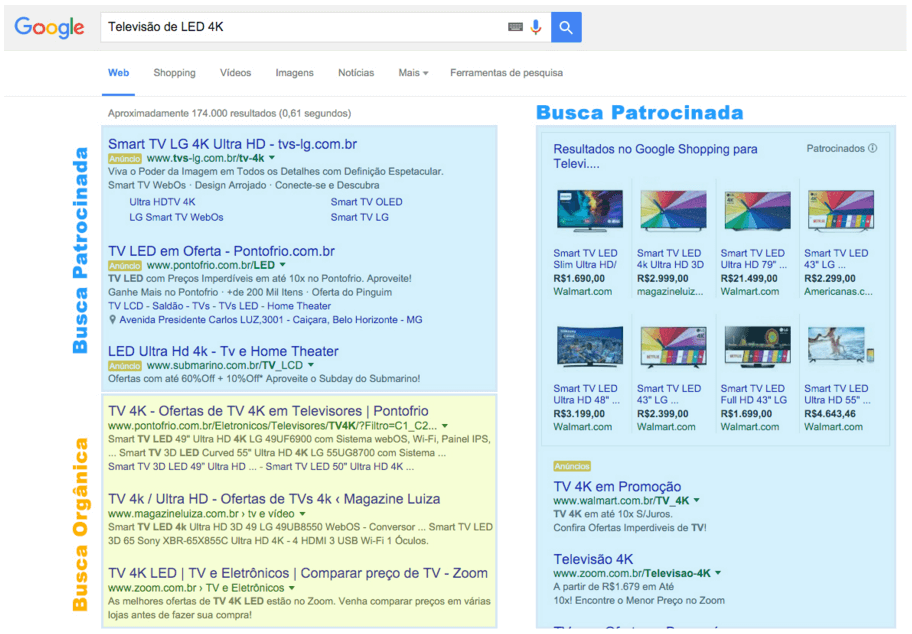912x634 pixels.
Task: Click the R$21.499,00 Ultra HD 79" TV thumbnail
Action: [757, 211]
